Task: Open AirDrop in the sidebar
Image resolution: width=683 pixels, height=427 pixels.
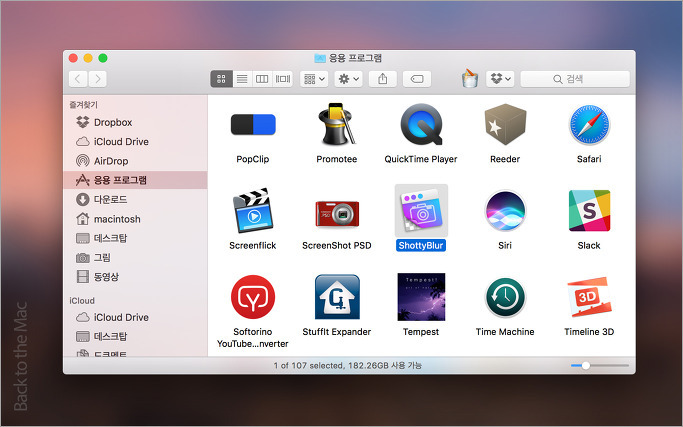Action: tap(135, 161)
